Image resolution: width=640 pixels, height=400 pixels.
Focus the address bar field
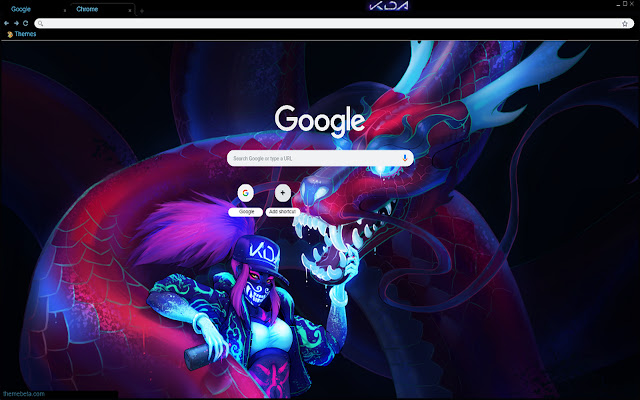pos(334,24)
